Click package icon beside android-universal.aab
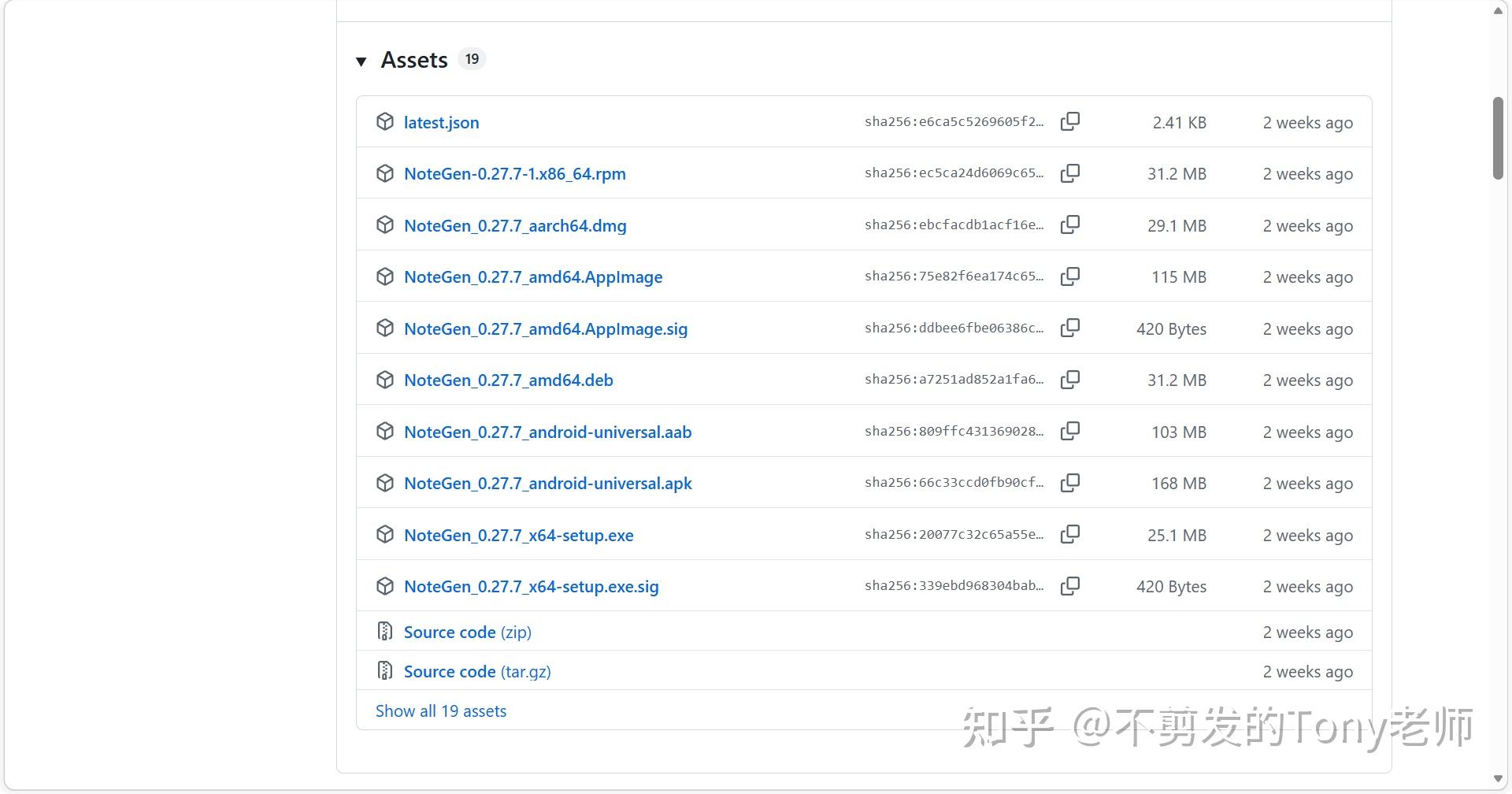1512x794 pixels. 384,431
